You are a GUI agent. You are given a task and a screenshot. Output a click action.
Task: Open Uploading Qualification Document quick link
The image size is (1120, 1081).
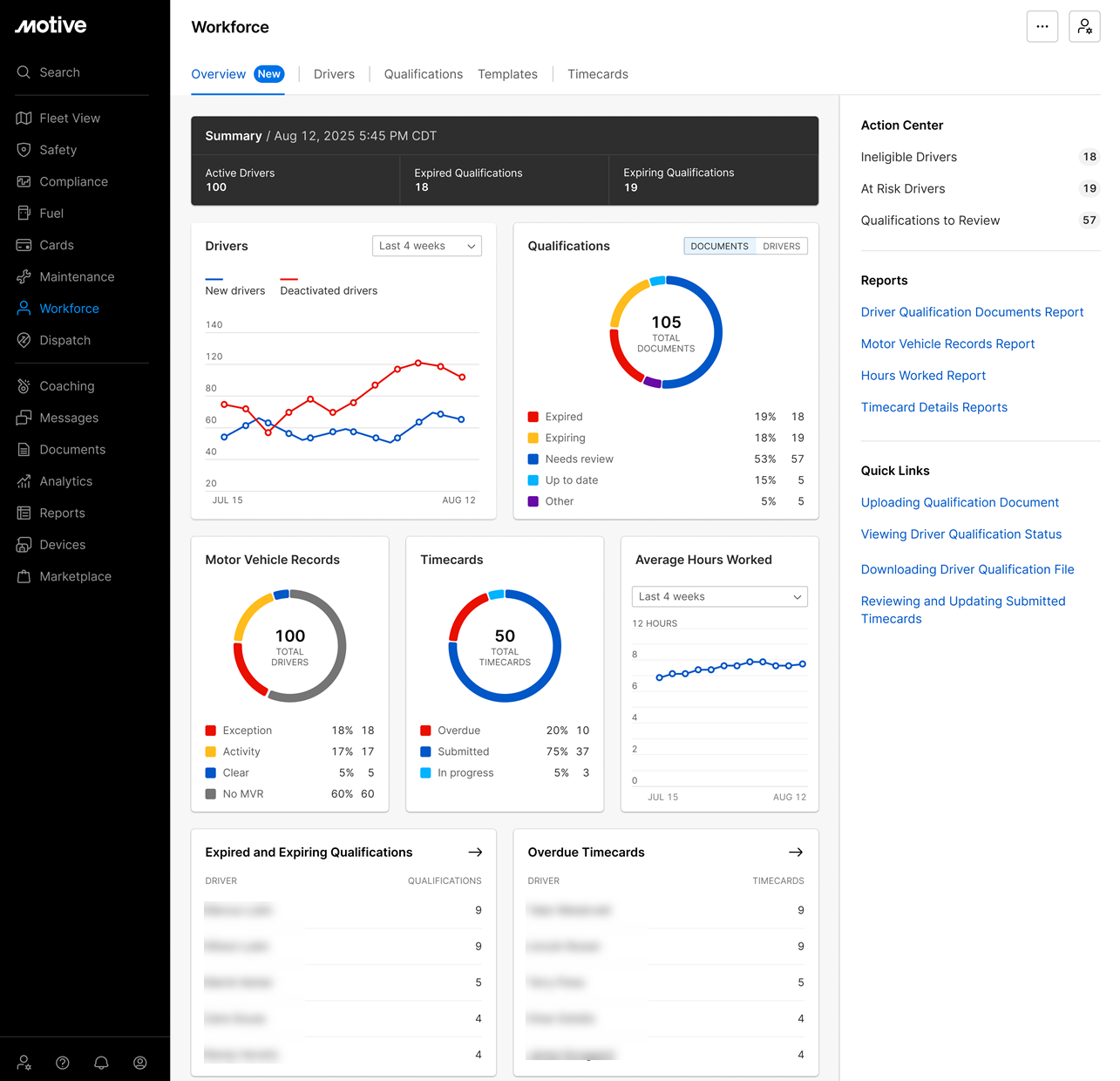click(x=960, y=503)
